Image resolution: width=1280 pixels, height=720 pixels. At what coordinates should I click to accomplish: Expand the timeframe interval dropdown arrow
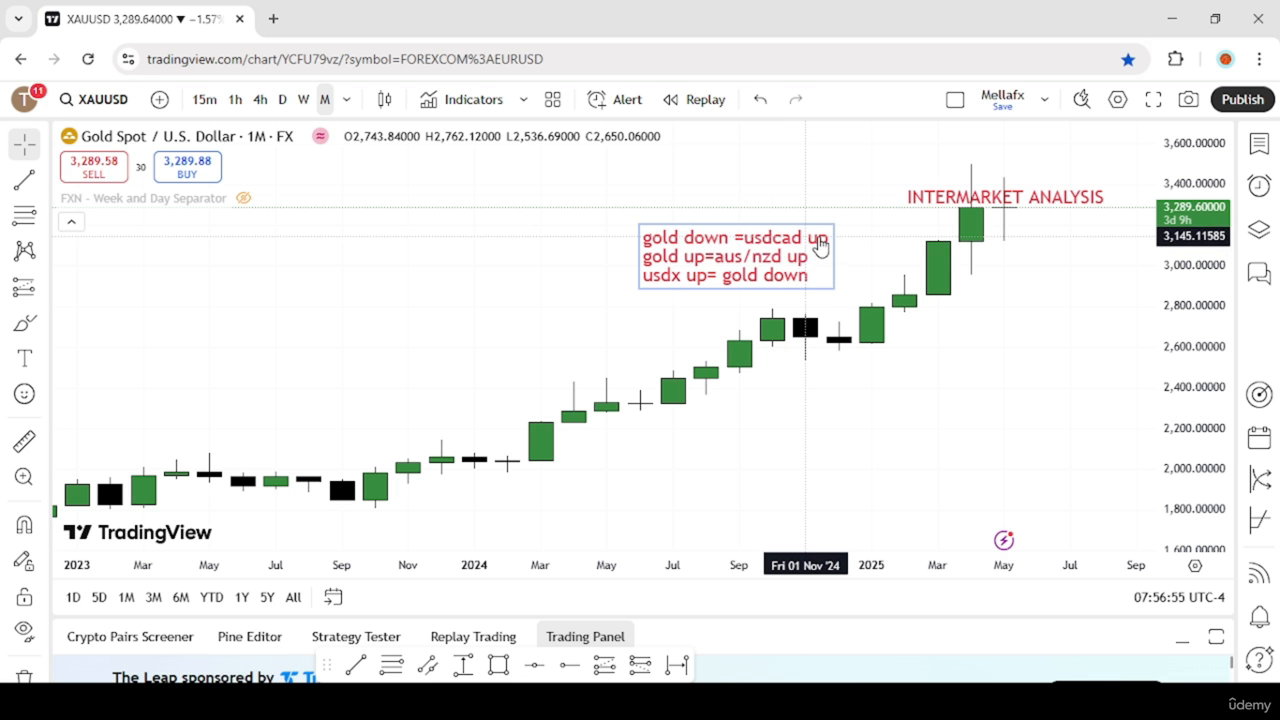coord(347,99)
